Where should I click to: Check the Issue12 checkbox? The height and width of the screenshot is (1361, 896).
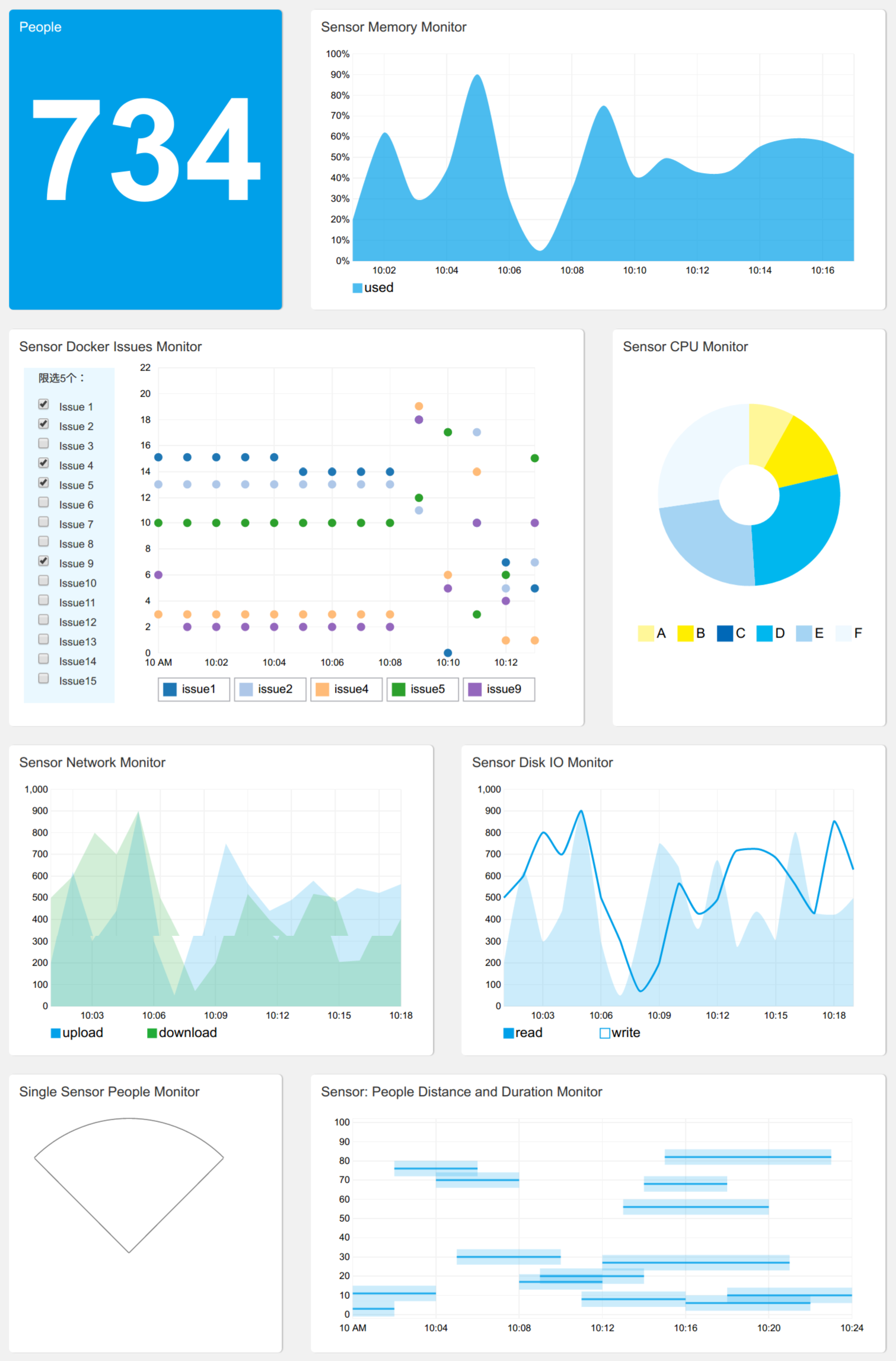[43, 620]
